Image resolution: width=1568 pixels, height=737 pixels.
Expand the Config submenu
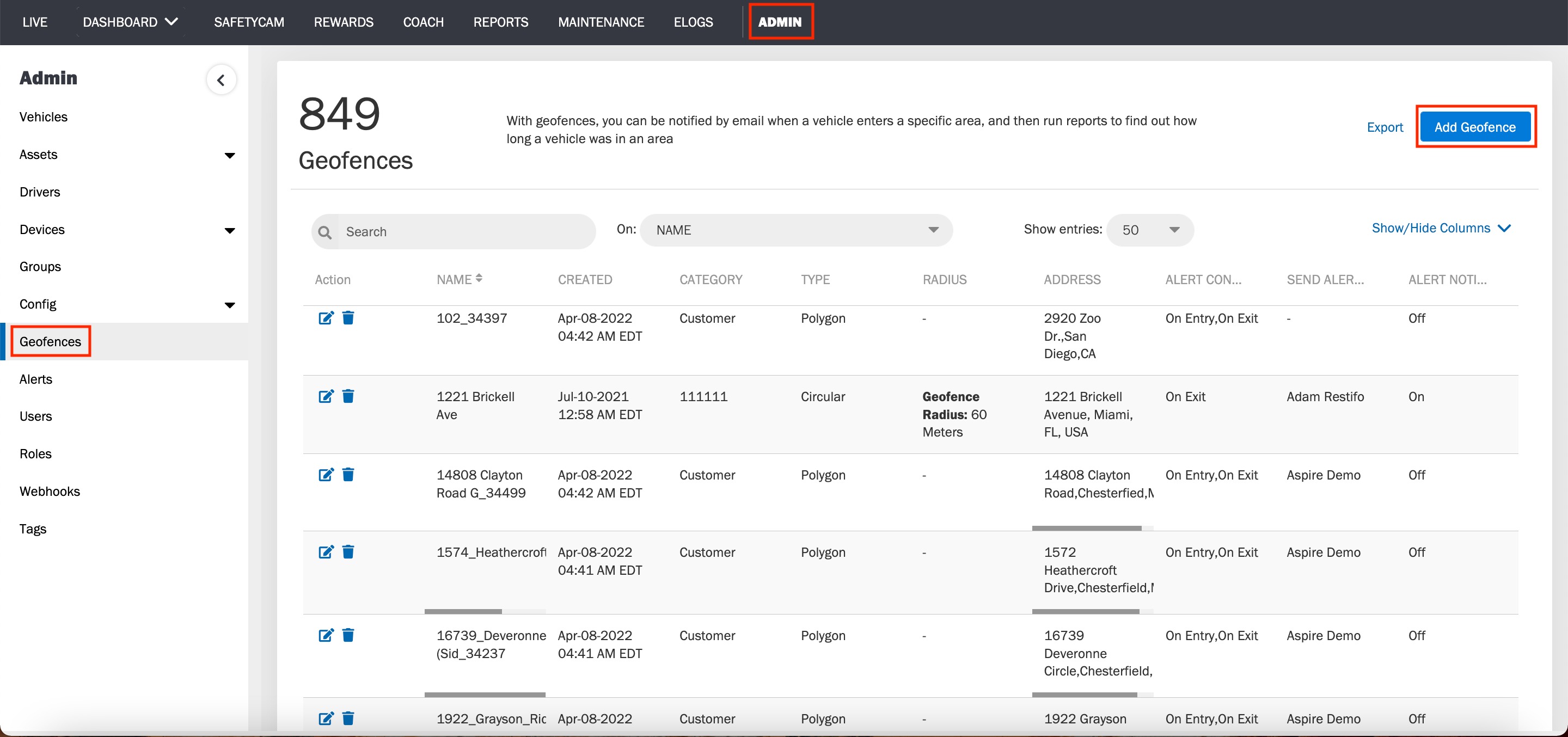229,305
